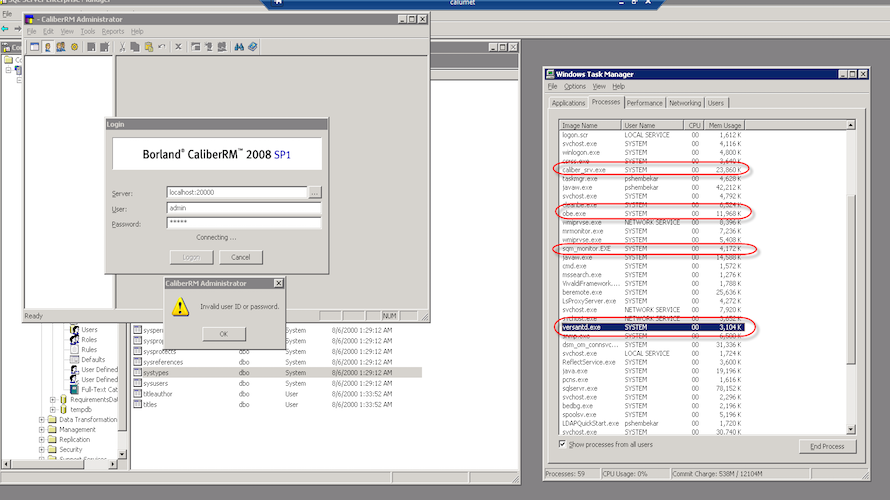Click the Paste clipboard icon in toolbar
Screen dimensions: 890x500
[148, 46]
